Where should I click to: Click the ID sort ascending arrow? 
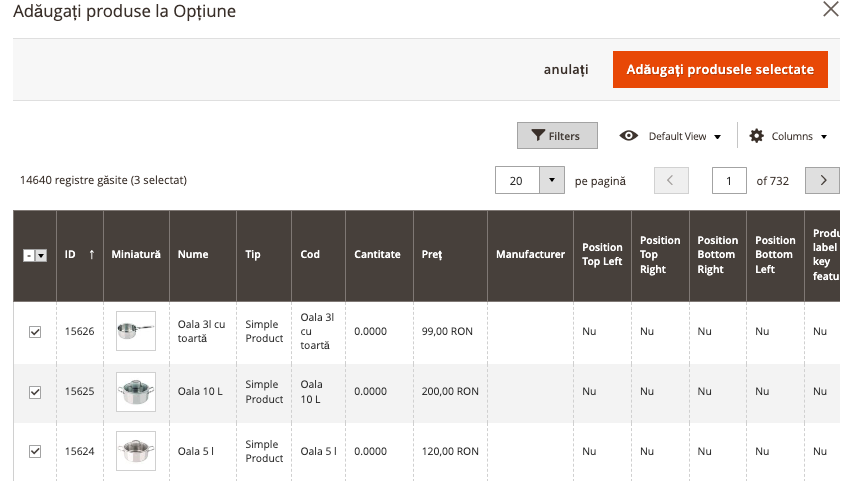click(92, 254)
